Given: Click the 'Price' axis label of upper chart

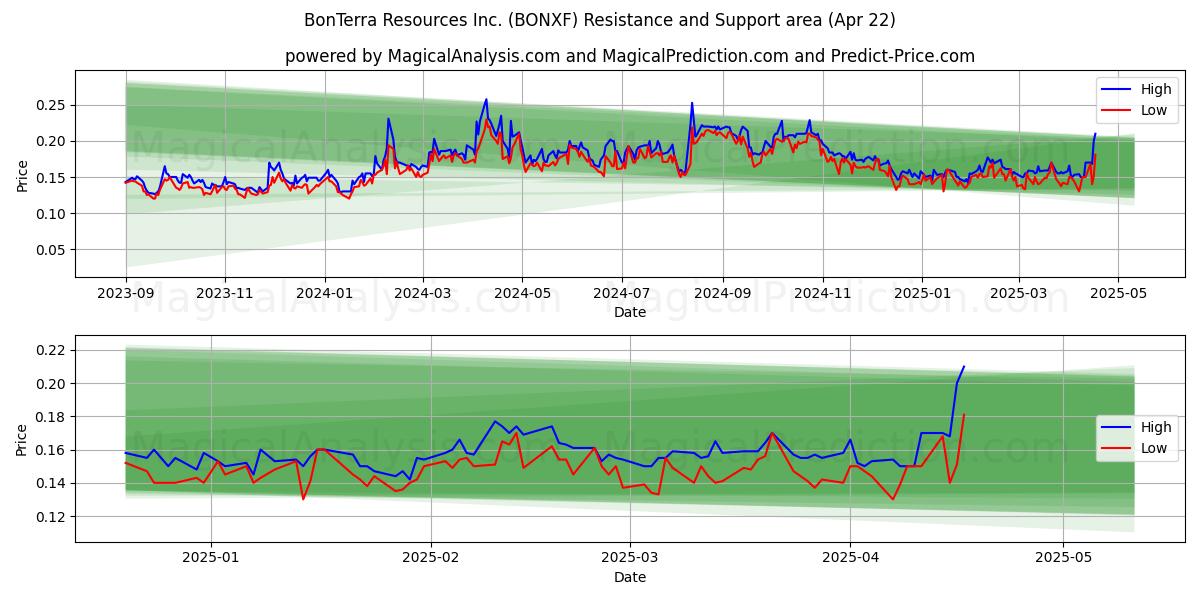Looking at the screenshot, I should pyautogui.click(x=22, y=176).
